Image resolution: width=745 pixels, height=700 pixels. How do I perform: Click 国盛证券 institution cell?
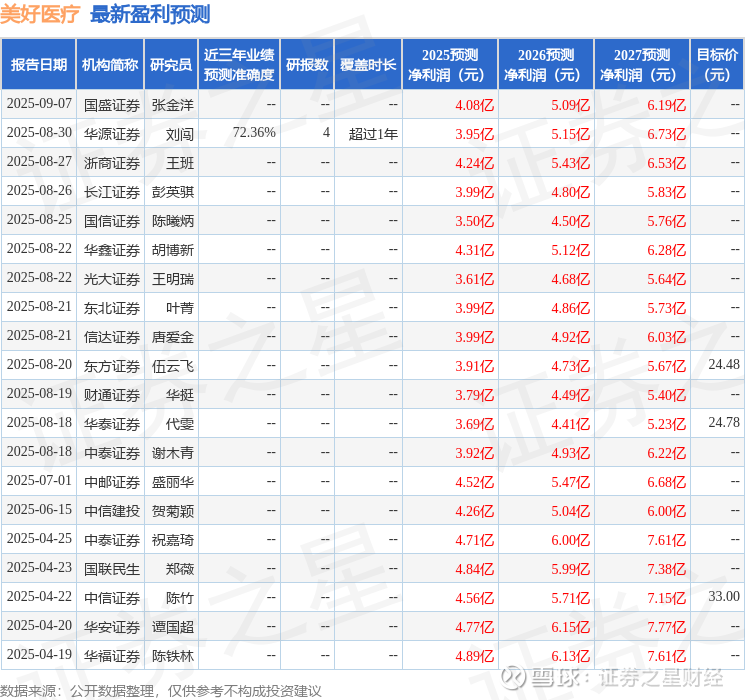point(112,105)
